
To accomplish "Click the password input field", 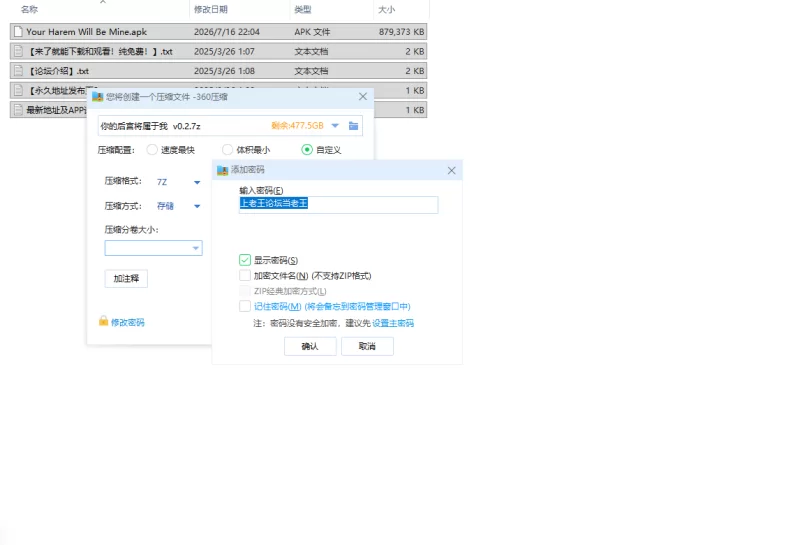I will pos(338,205).
